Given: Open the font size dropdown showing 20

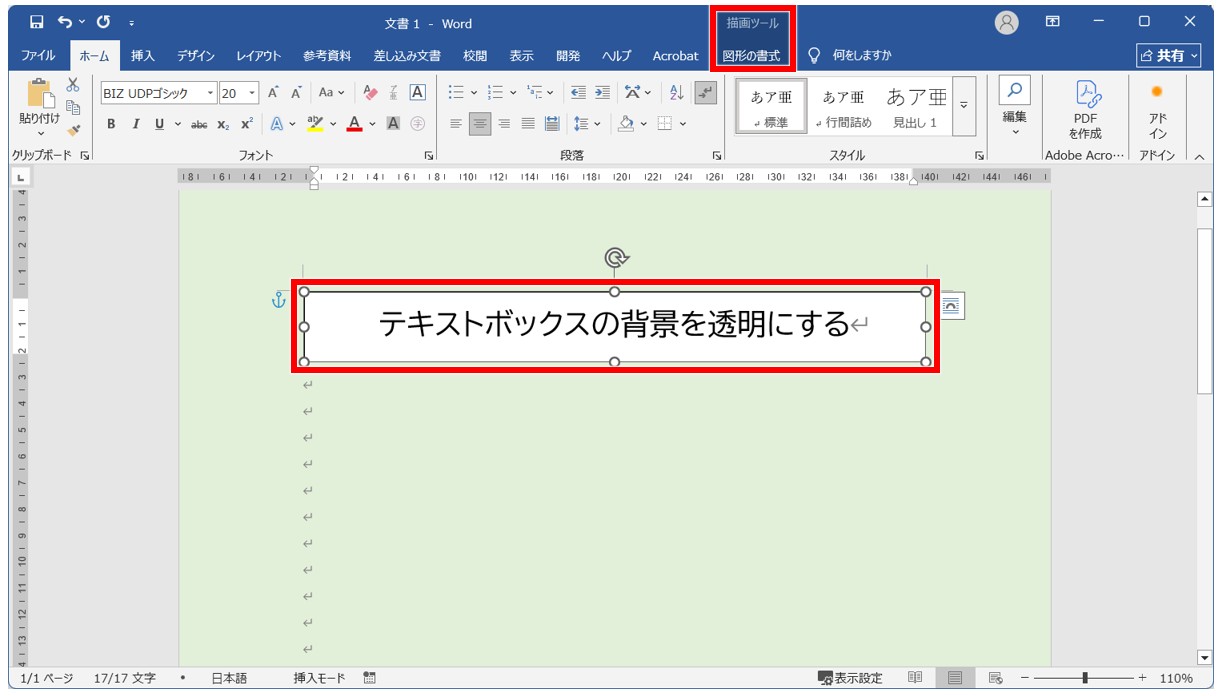Looking at the screenshot, I should pos(252,93).
